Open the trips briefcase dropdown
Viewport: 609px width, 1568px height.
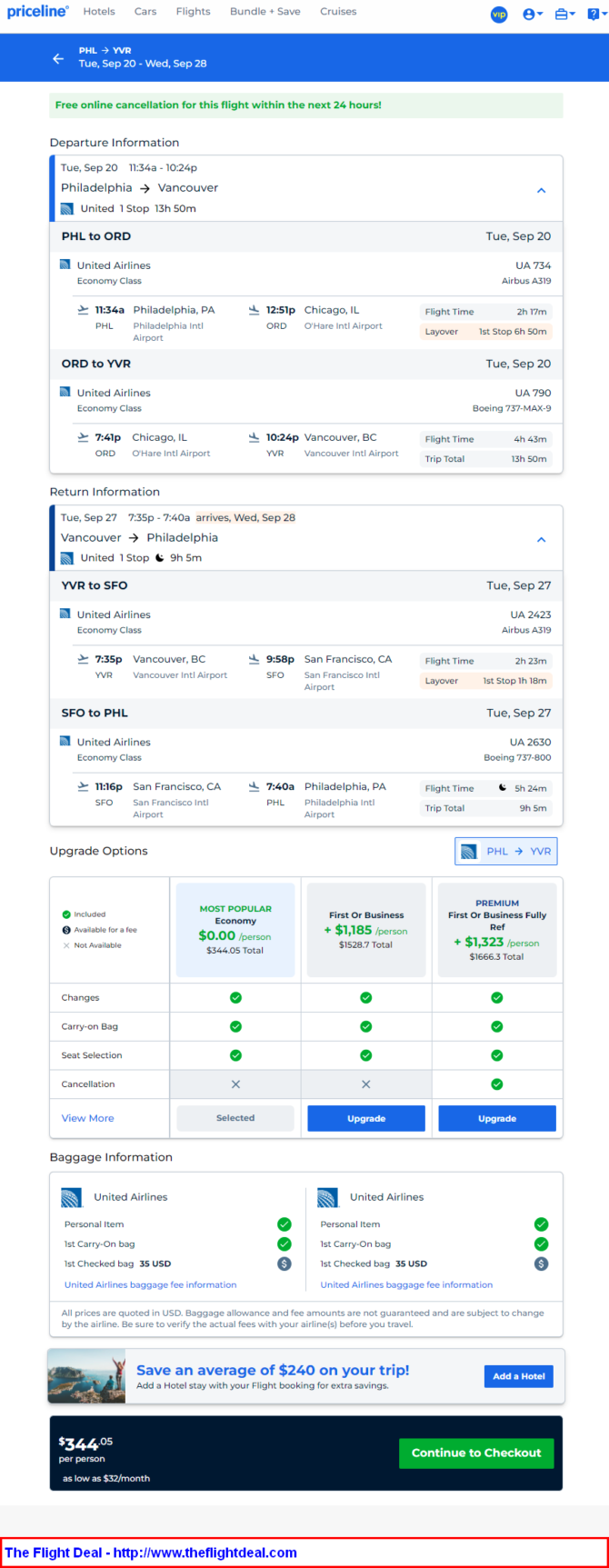click(x=564, y=15)
